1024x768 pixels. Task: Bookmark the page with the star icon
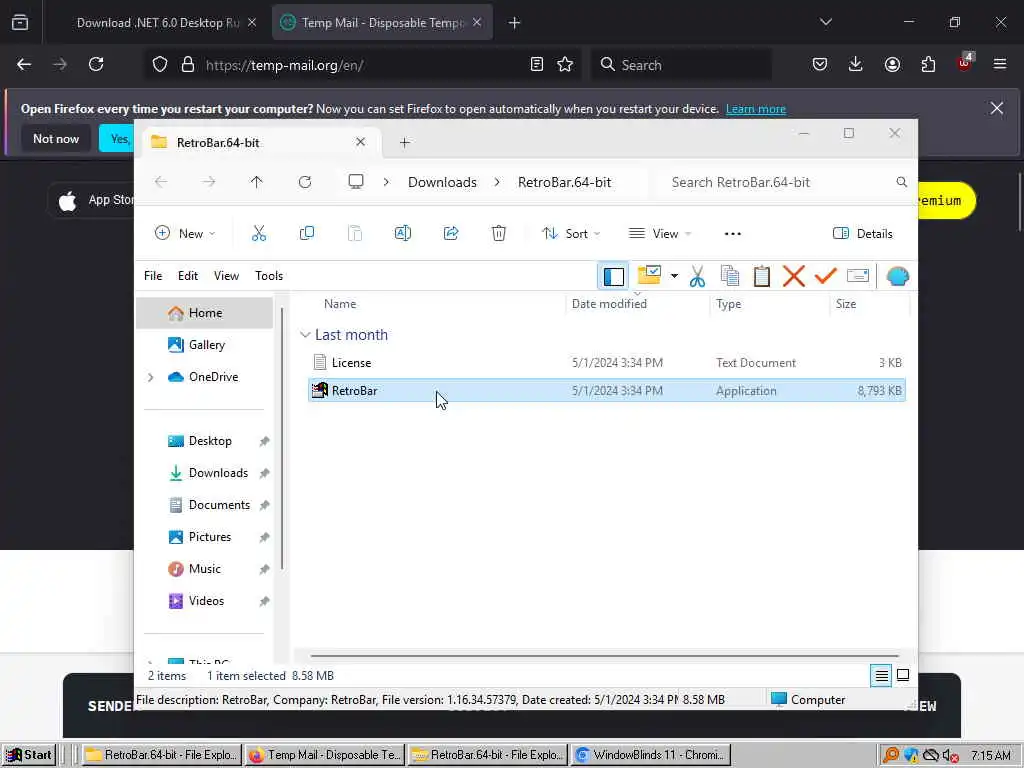coord(565,64)
